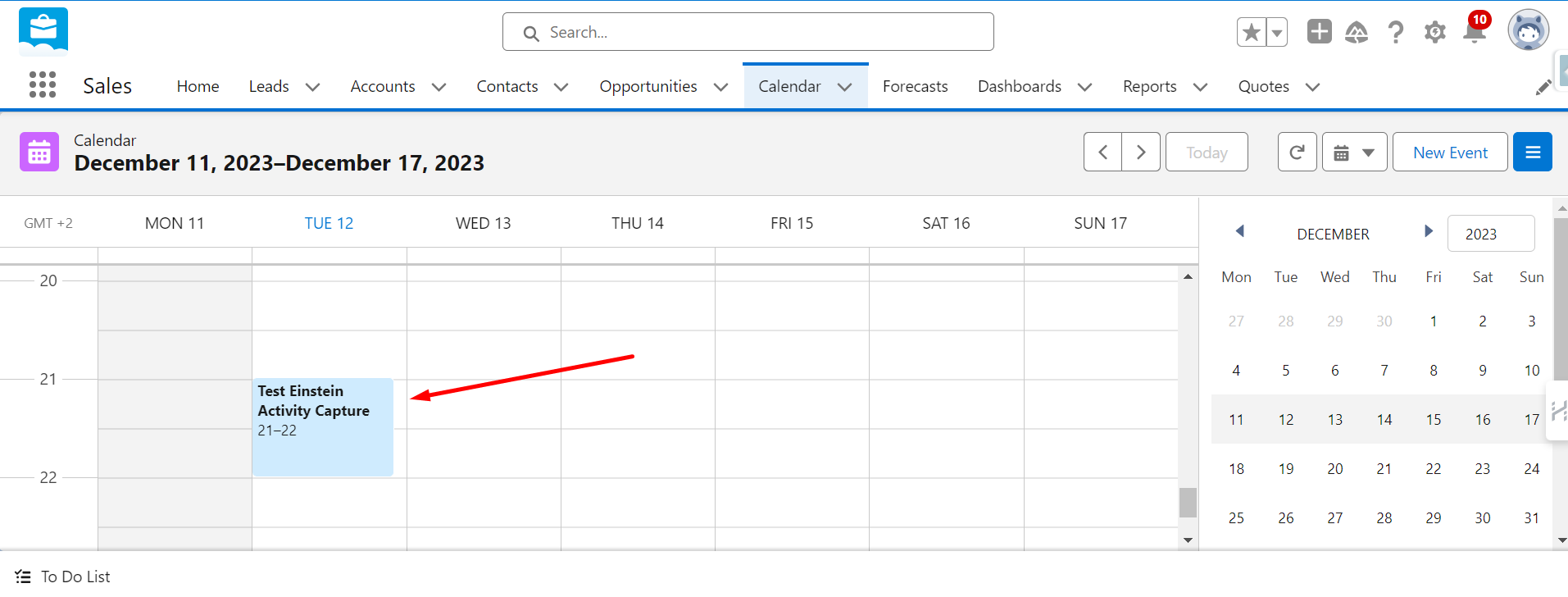Click the Favorites star icon
The width and height of the screenshot is (1568, 597).
[1252, 33]
